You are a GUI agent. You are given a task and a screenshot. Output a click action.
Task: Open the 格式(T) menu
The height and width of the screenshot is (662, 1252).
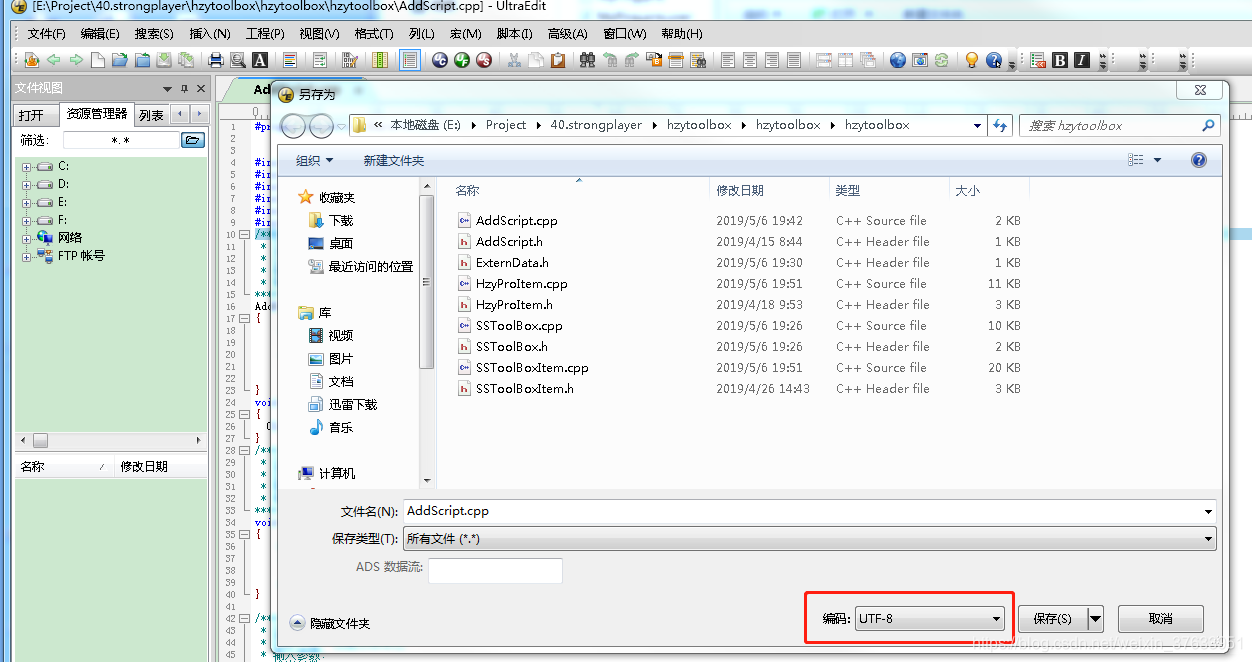pyautogui.click(x=374, y=34)
